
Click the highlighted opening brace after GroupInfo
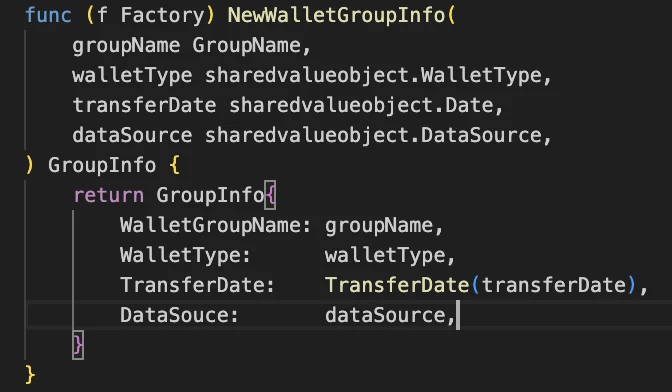(270, 195)
